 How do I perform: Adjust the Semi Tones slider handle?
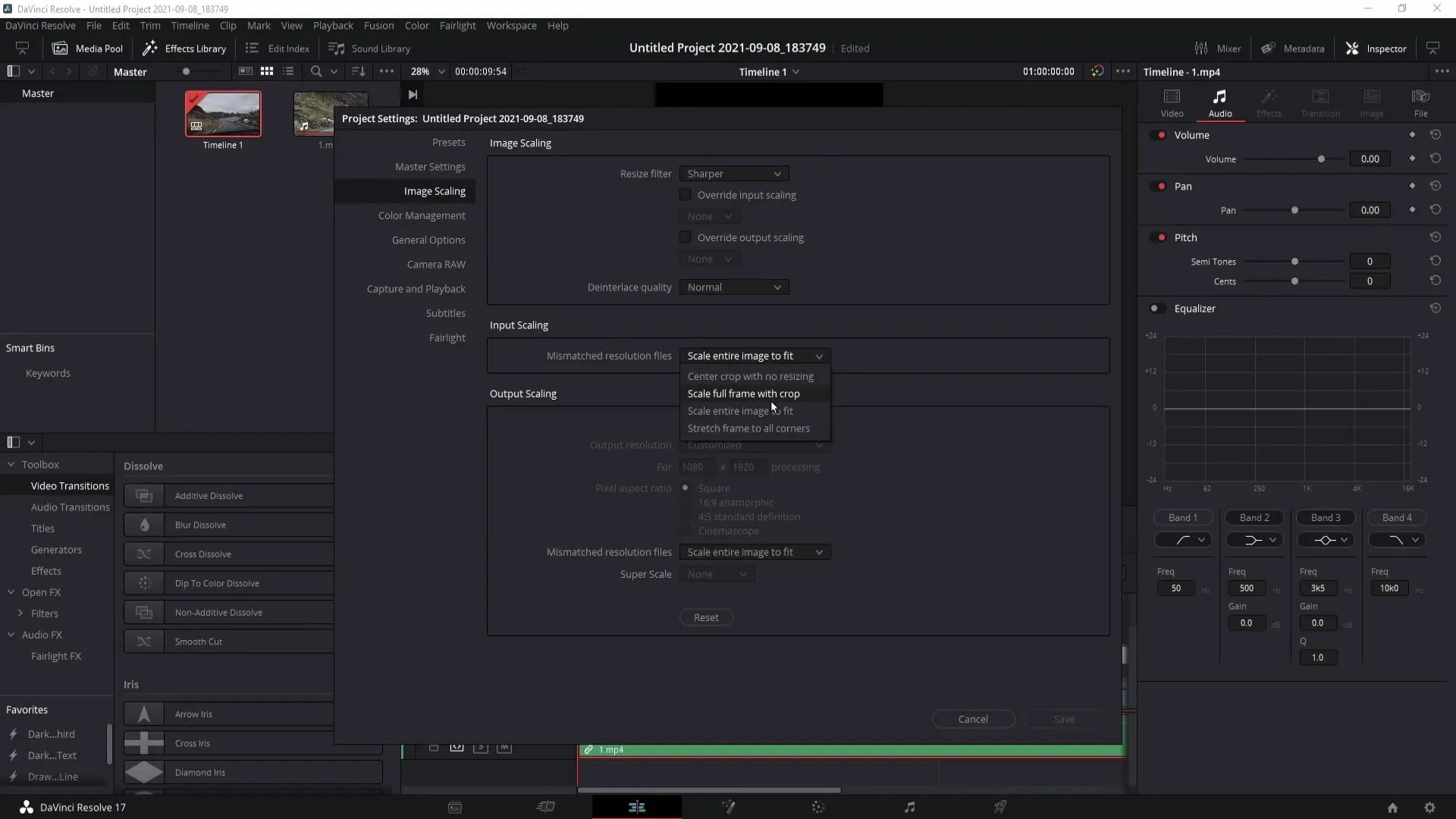1294,261
